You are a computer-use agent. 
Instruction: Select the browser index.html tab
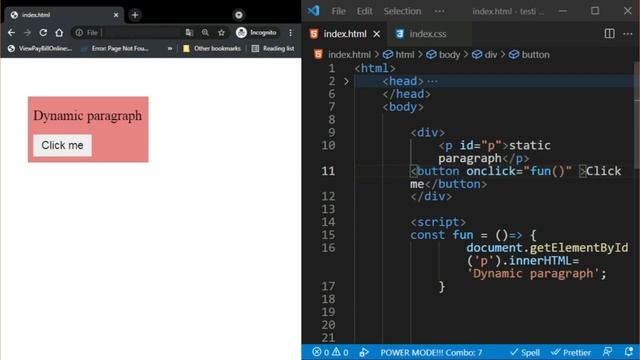(64, 15)
